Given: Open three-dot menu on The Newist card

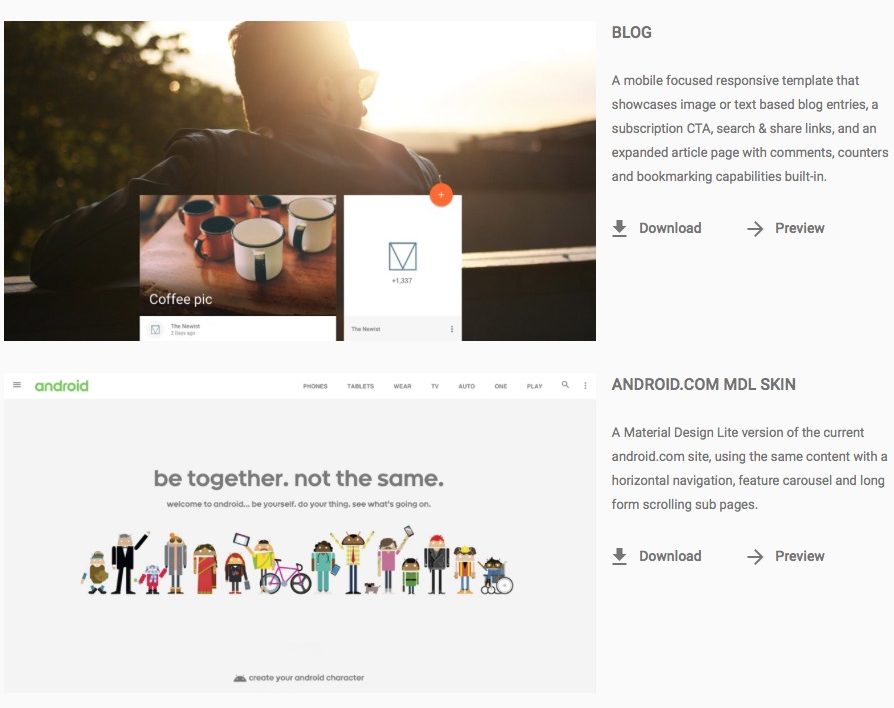Looking at the screenshot, I should coord(452,329).
